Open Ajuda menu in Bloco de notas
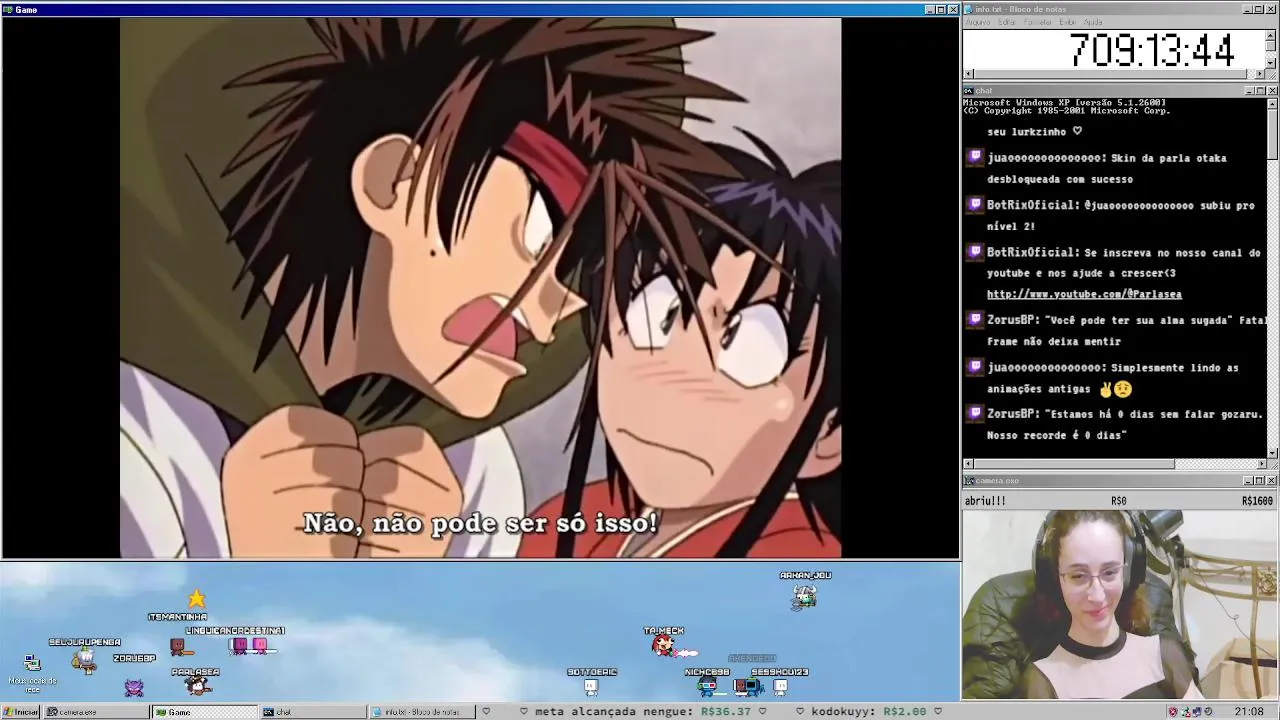Viewport: 1280px width, 720px height. point(1094,22)
